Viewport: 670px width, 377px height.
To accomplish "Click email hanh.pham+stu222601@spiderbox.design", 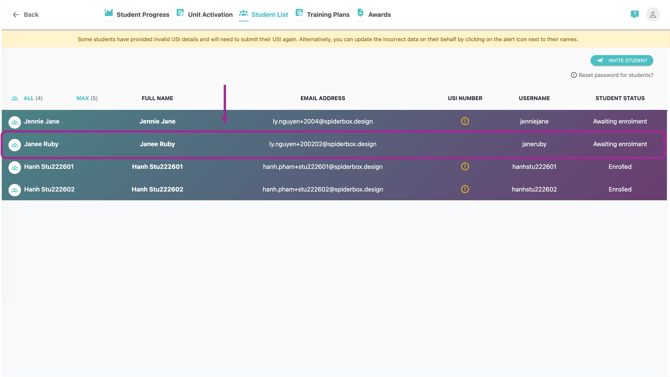I will pyautogui.click(x=323, y=167).
